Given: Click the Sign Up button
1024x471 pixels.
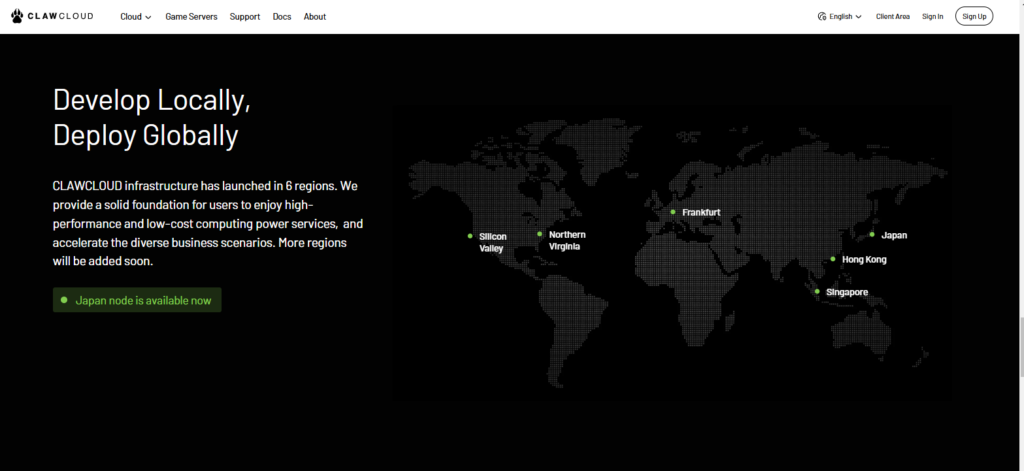Looking at the screenshot, I should pyautogui.click(x=974, y=16).
